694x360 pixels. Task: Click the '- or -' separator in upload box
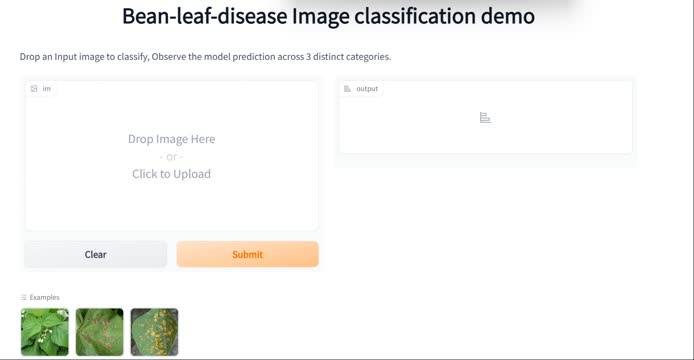coord(171,157)
